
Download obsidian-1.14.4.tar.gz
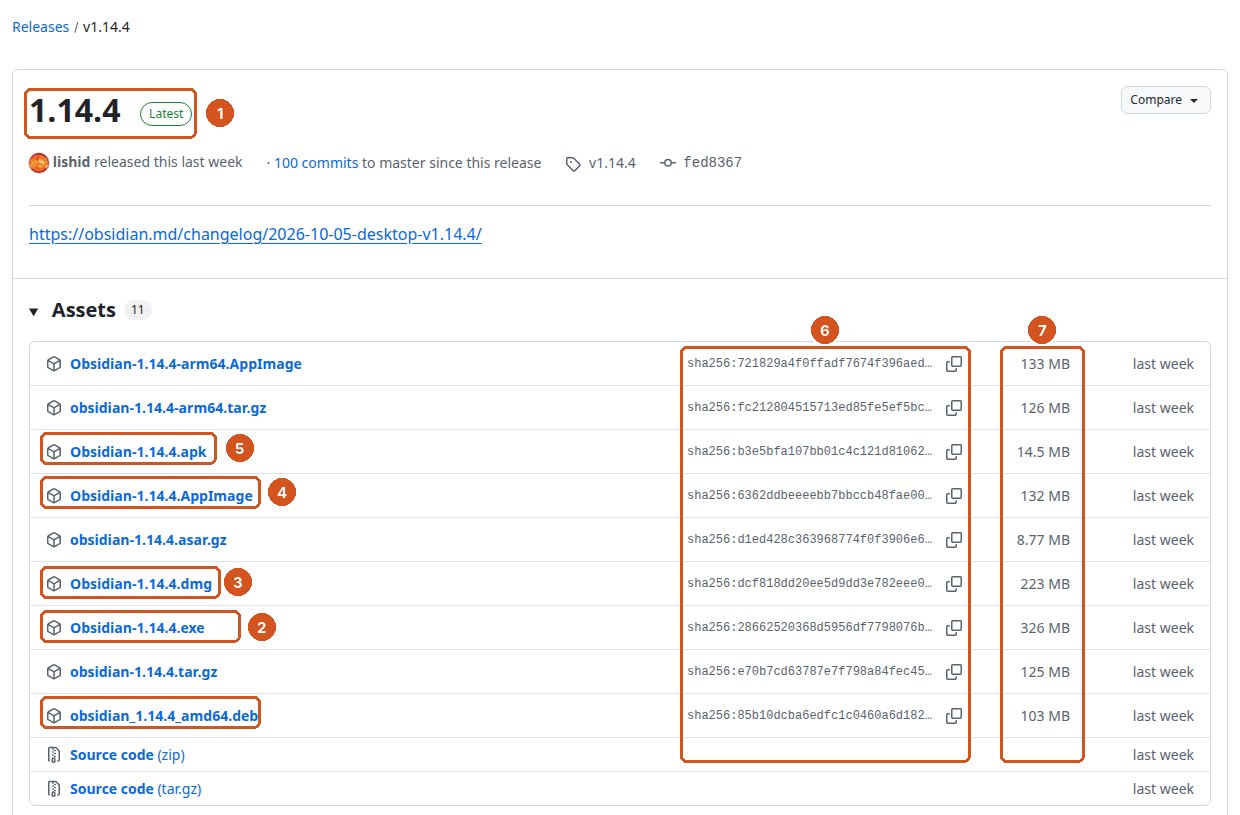point(143,672)
